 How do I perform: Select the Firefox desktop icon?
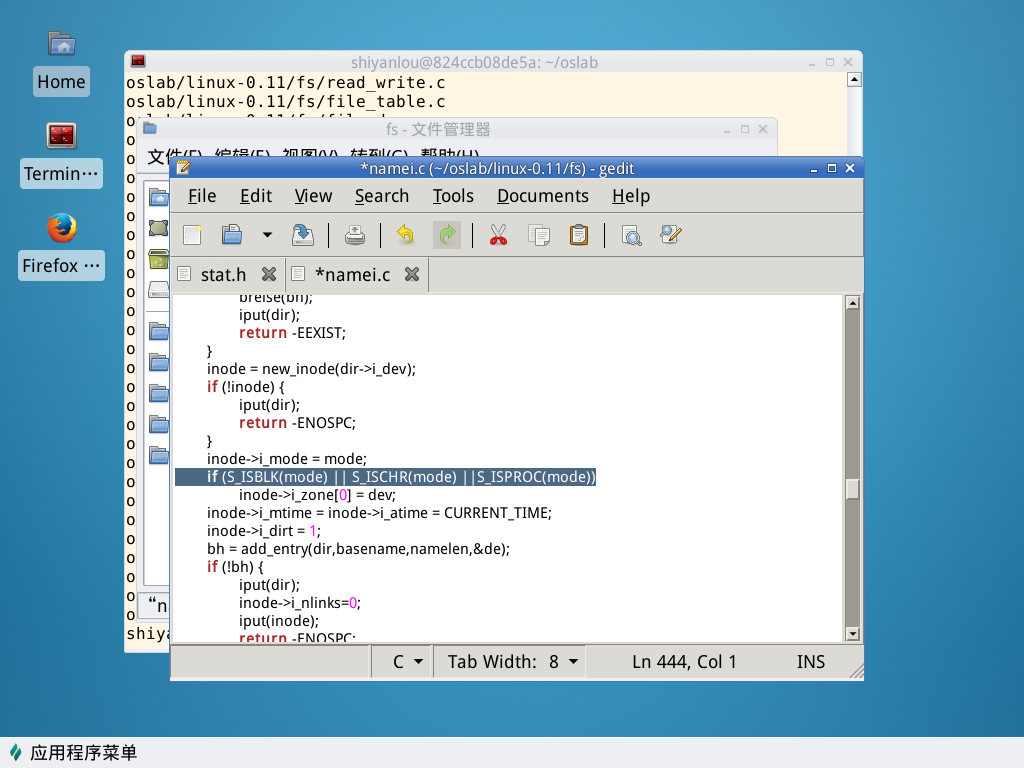coord(61,229)
